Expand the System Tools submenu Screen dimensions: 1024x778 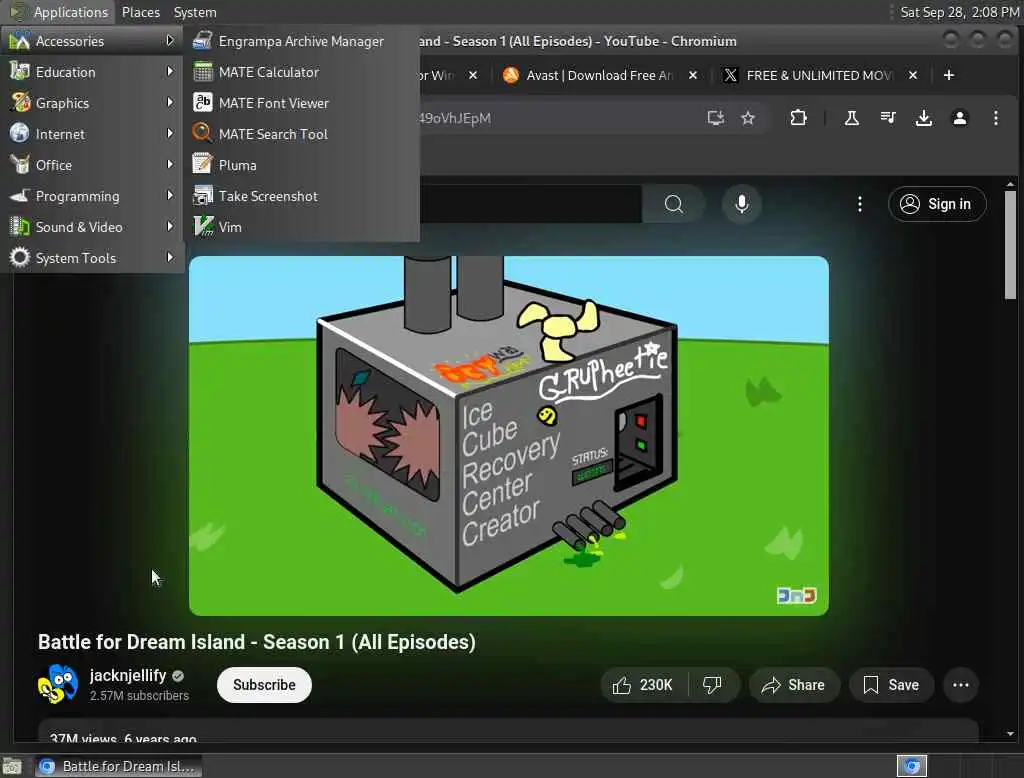point(91,258)
